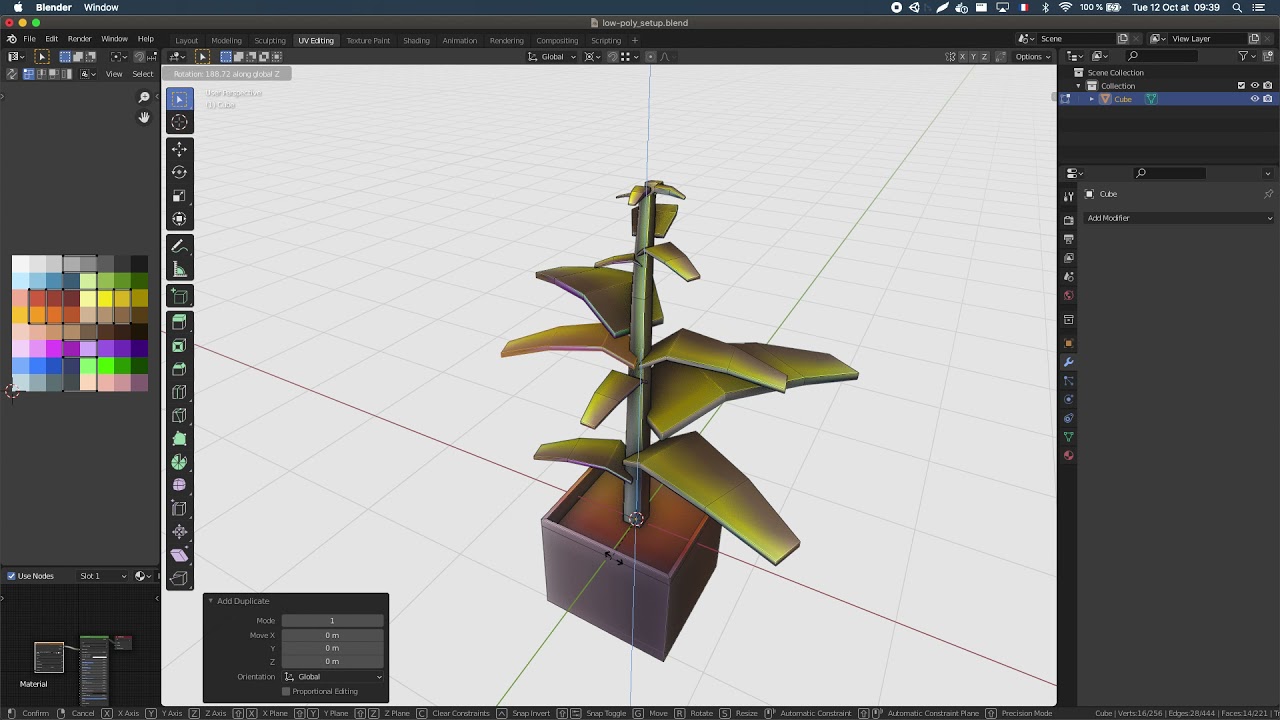Collapse the Collection tree in outliner
The width and height of the screenshot is (1280, 720).
click(1079, 86)
